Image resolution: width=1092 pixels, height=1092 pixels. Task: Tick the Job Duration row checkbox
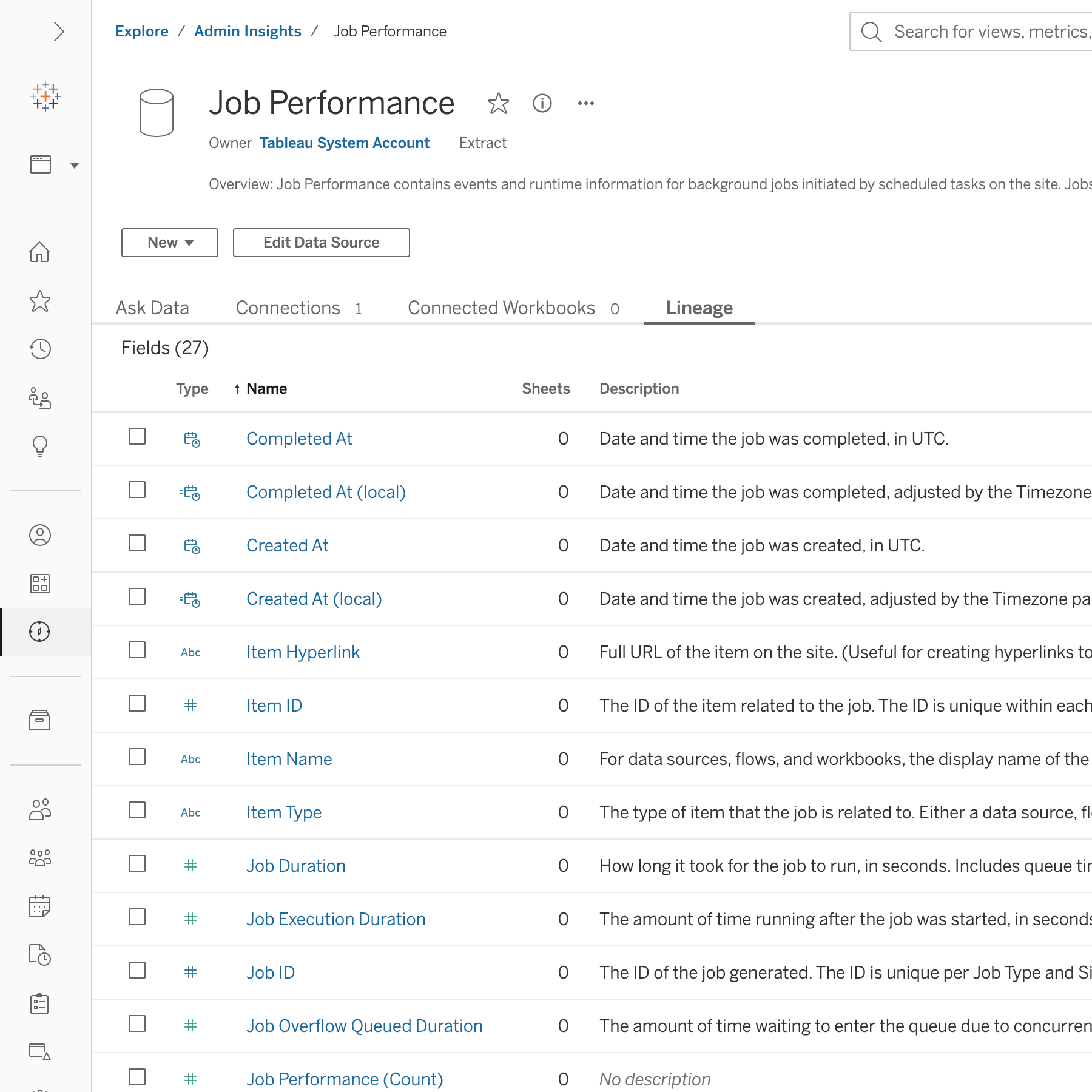137,864
